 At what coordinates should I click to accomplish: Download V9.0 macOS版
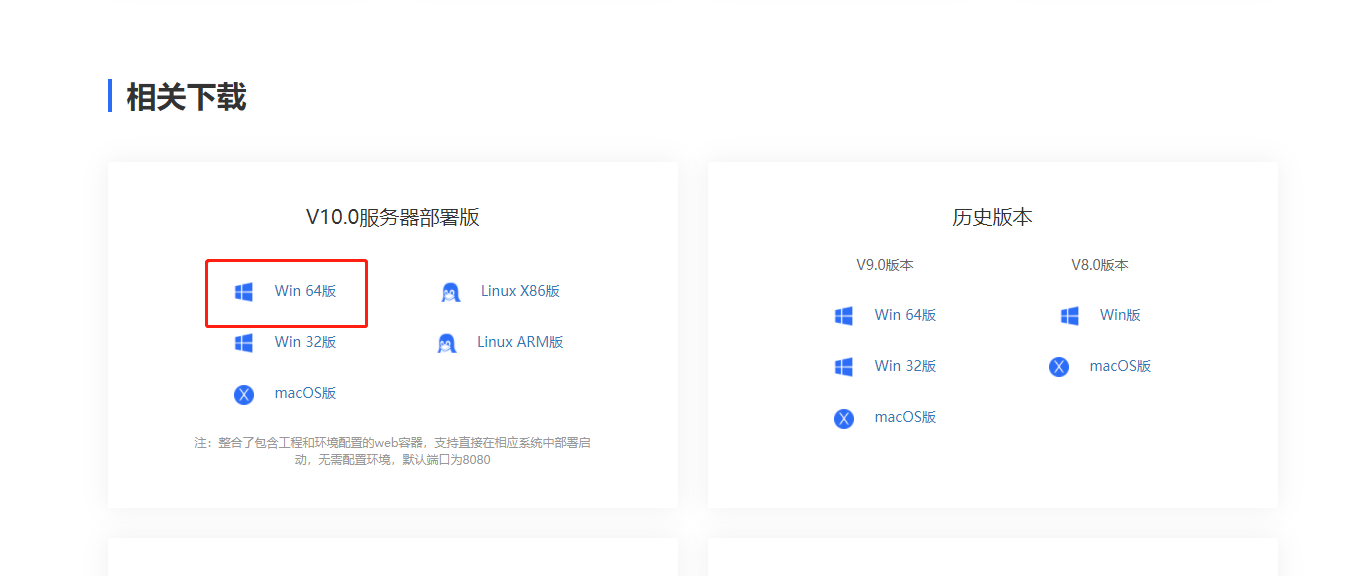(905, 417)
